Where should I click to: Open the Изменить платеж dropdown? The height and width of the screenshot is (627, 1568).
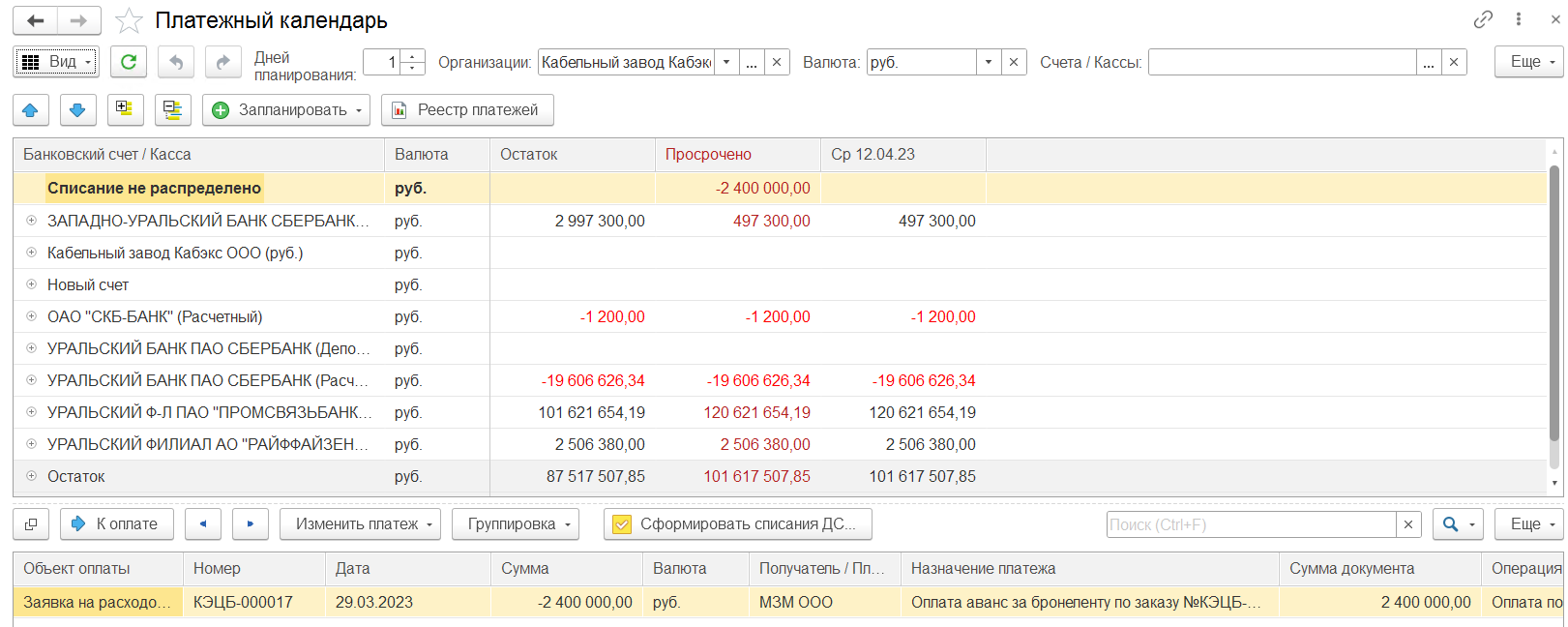point(360,524)
